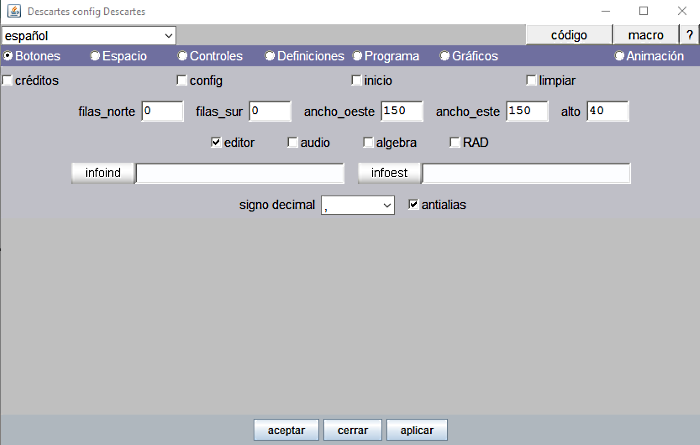Click the ancho_este input field

527,111
